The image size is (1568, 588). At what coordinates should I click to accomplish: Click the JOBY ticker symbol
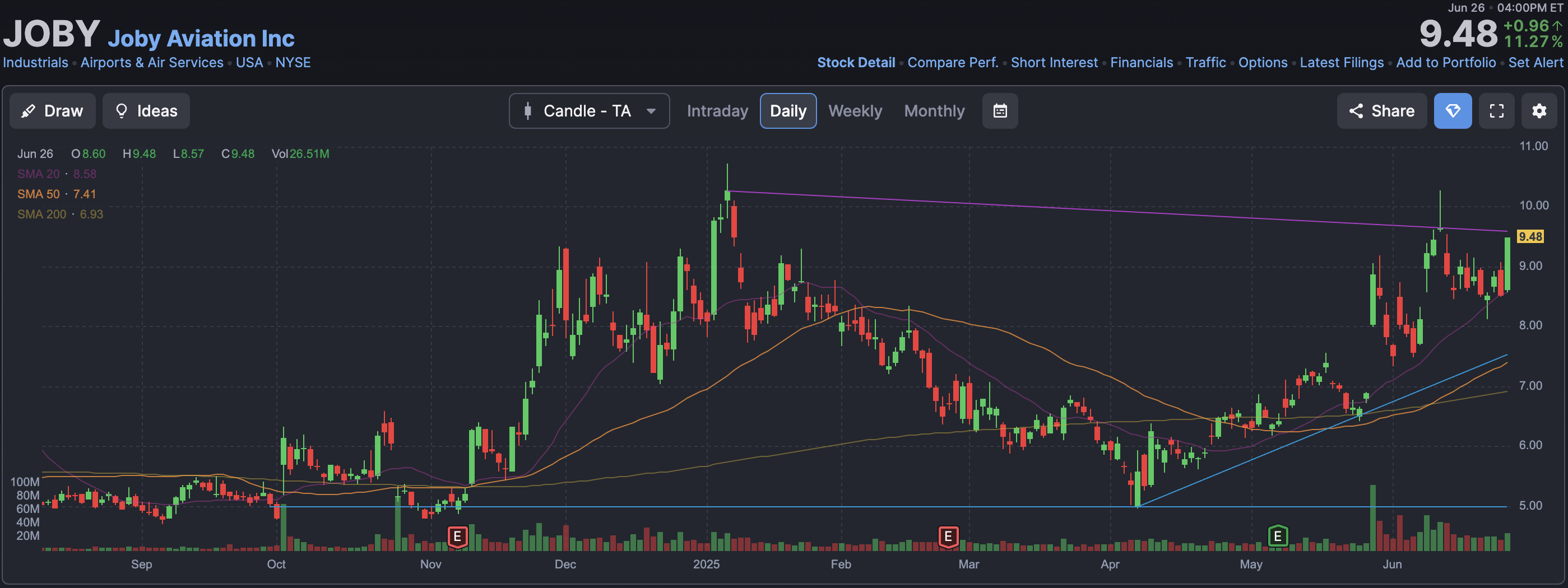[x=51, y=33]
